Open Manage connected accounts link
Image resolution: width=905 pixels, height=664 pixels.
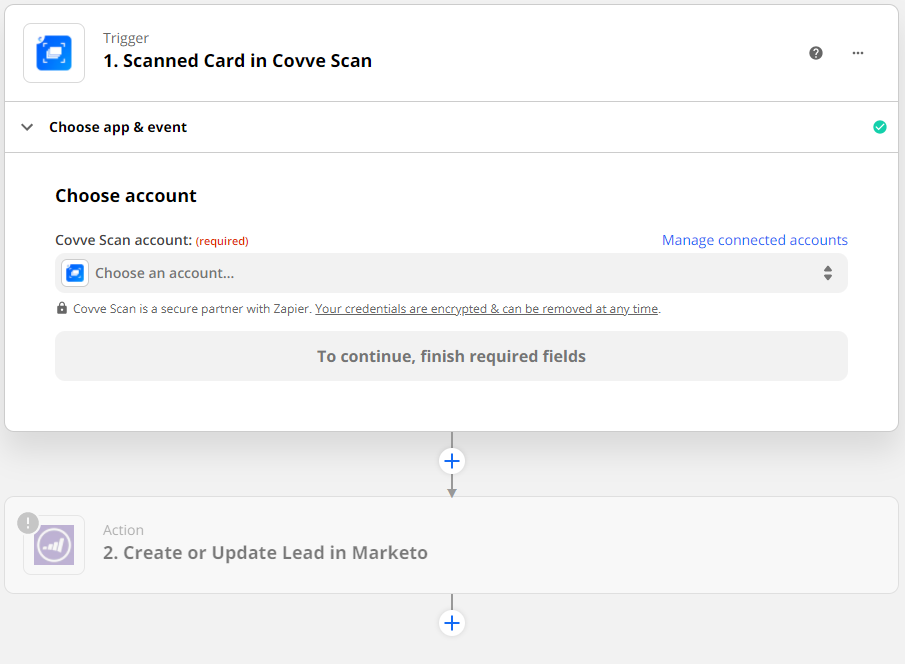click(x=754, y=240)
